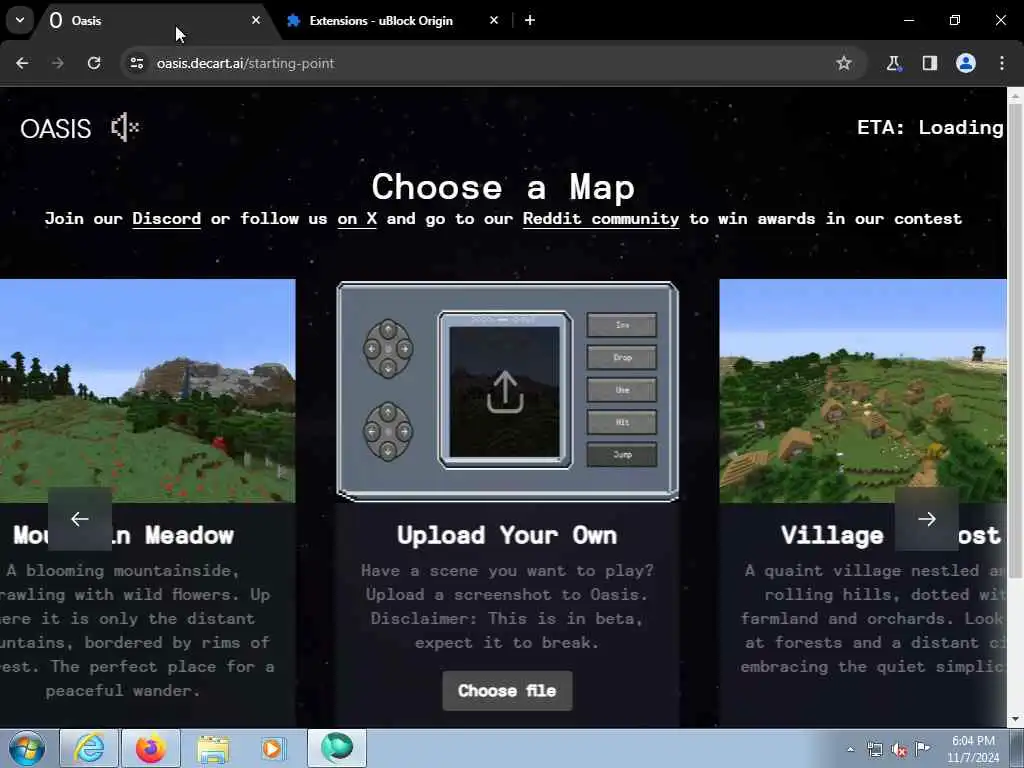This screenshot has height=768, width=1024.
Task: Click the OASIS logo
Action: 56,129
